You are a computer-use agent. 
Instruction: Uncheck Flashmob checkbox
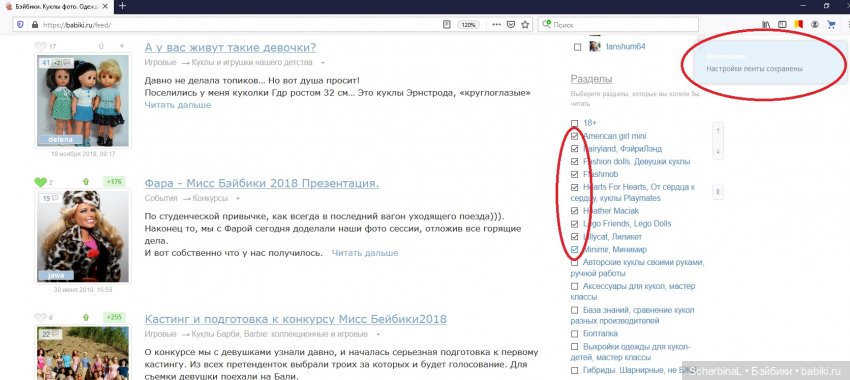pos(575,174)
